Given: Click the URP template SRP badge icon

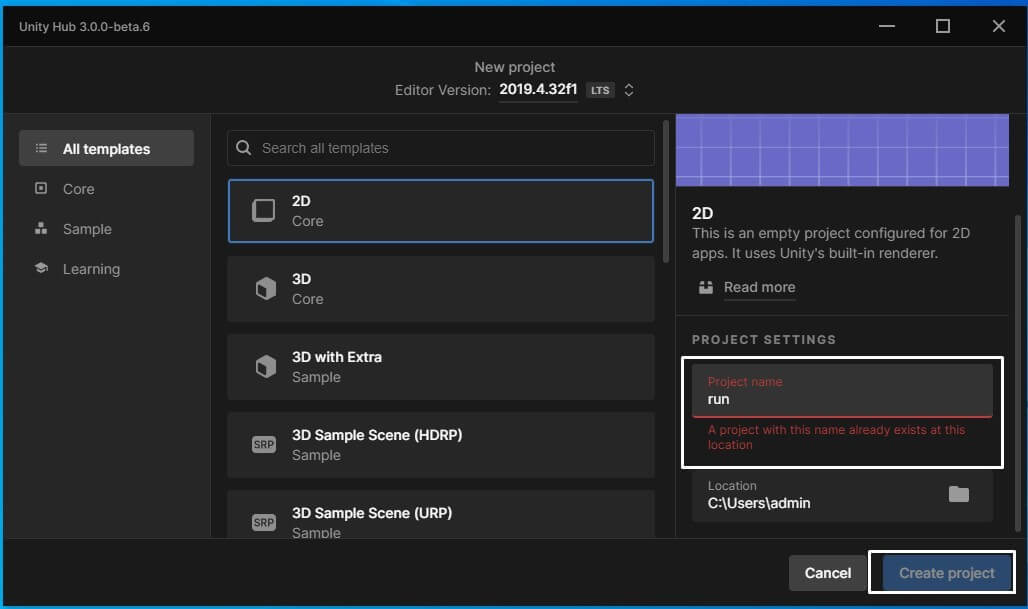Looking at the screenshot, I should 264,522.
